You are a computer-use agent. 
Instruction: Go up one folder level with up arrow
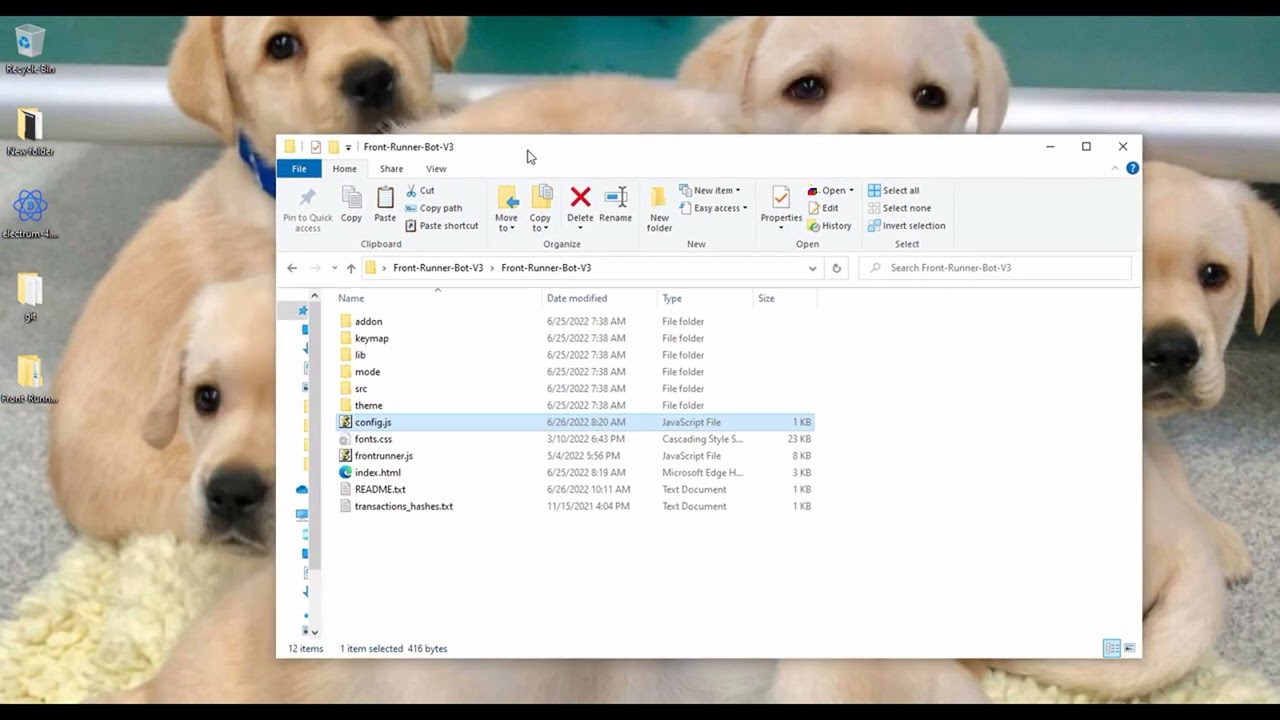click(x=351, y=268)
